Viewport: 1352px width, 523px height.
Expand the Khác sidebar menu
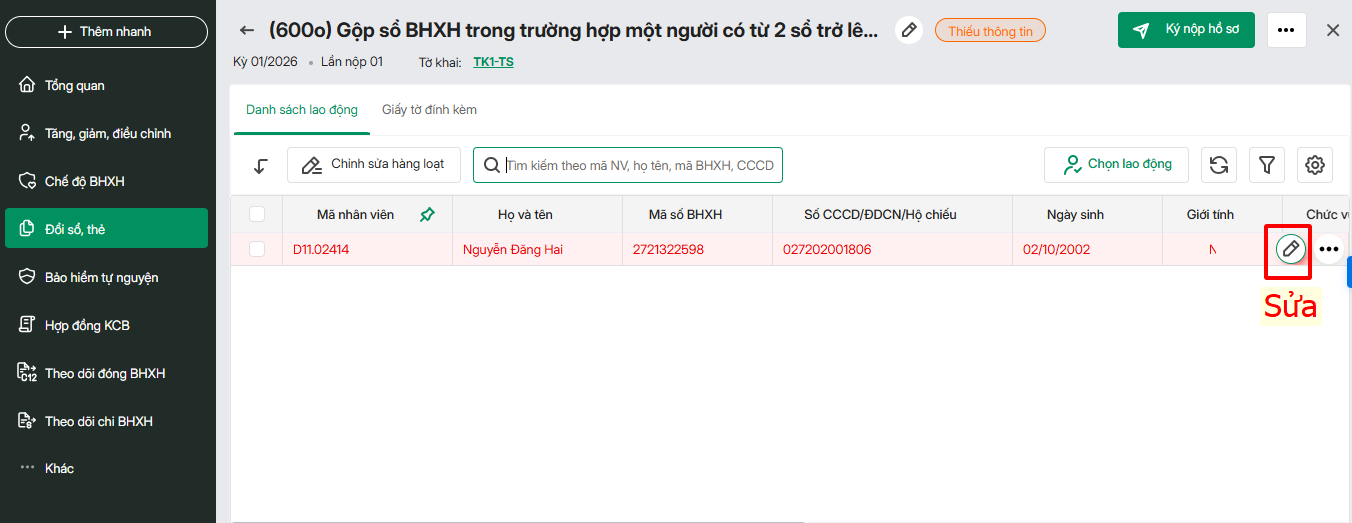[x=59, y=468]
